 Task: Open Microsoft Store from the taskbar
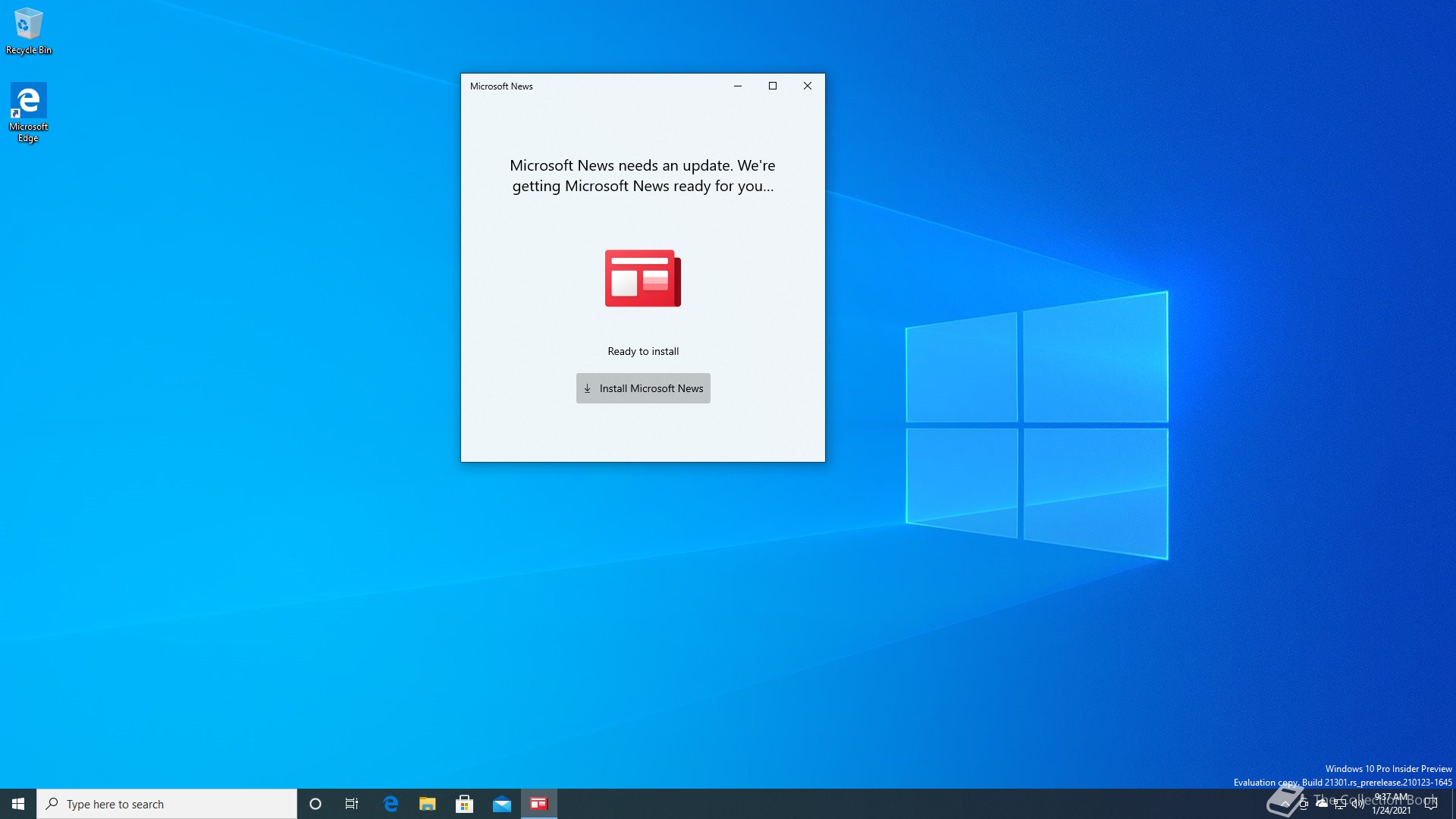tap(465, 804)
